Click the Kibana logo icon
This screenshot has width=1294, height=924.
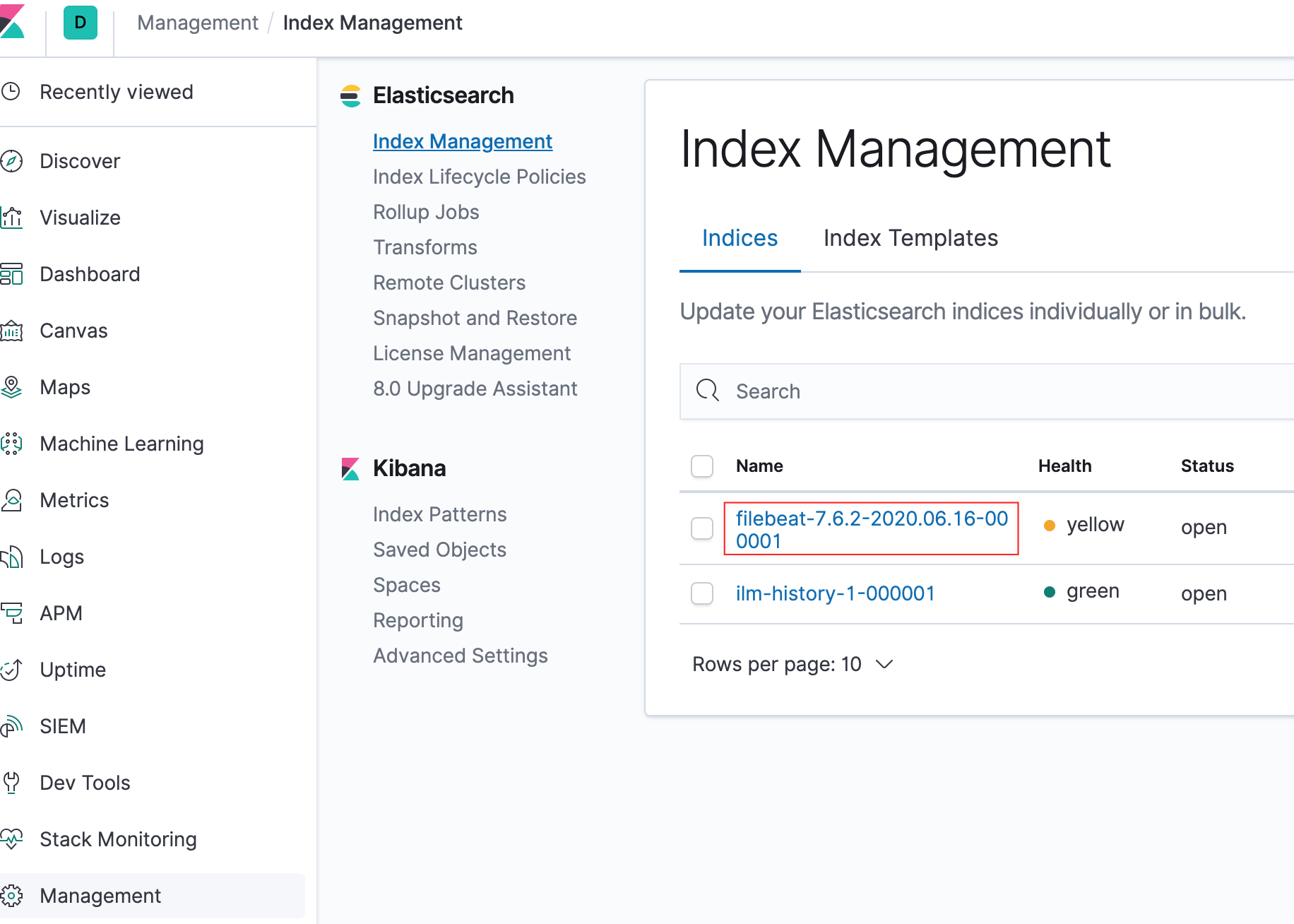(x=11, y=21)
